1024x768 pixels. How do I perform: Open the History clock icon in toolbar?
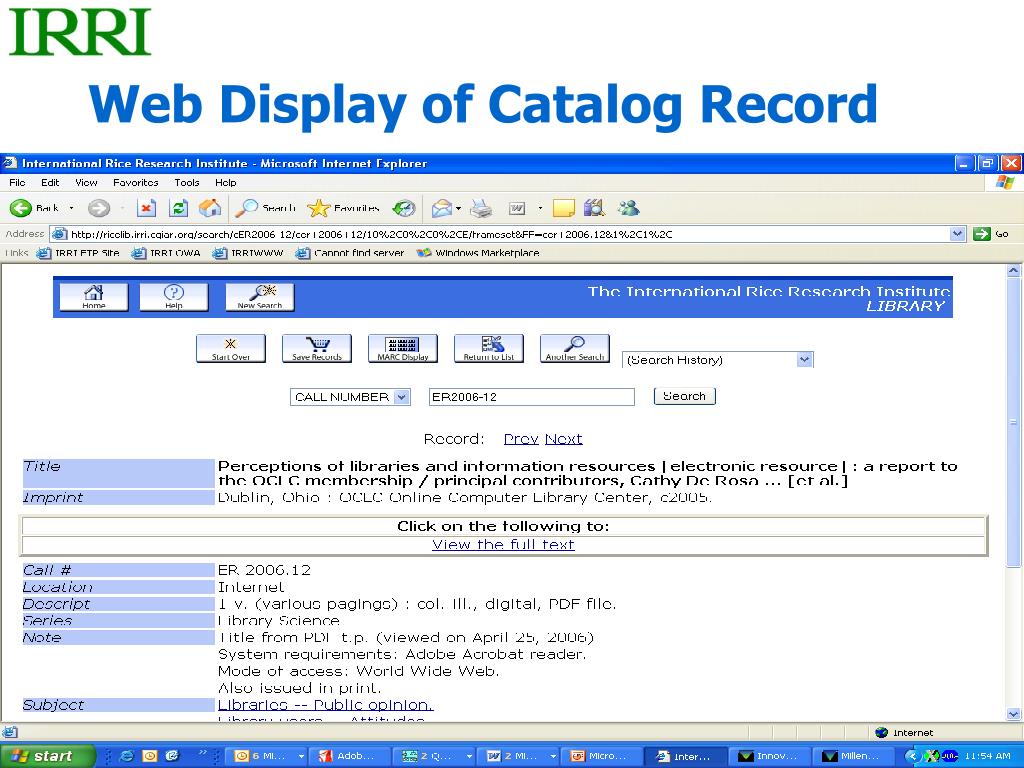click(404, 208)
